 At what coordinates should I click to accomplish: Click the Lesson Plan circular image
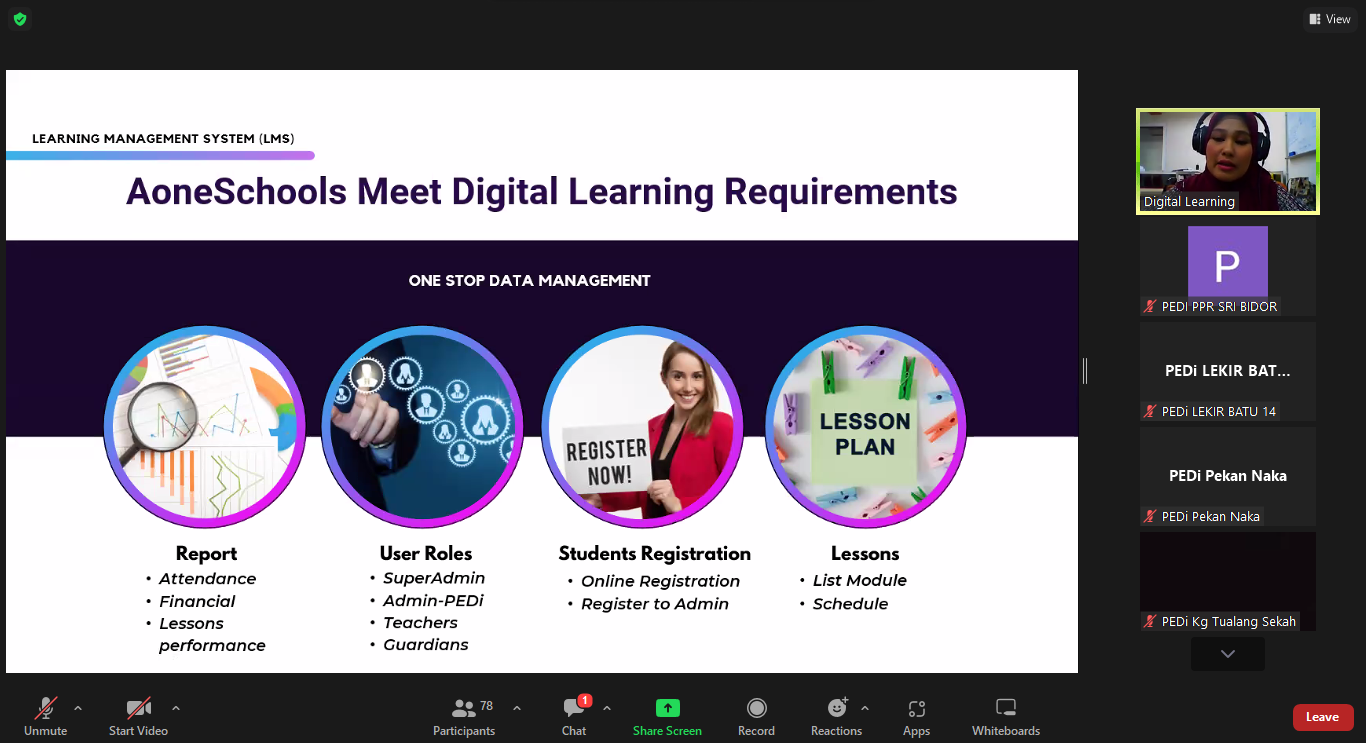click(x=866, y=427)
